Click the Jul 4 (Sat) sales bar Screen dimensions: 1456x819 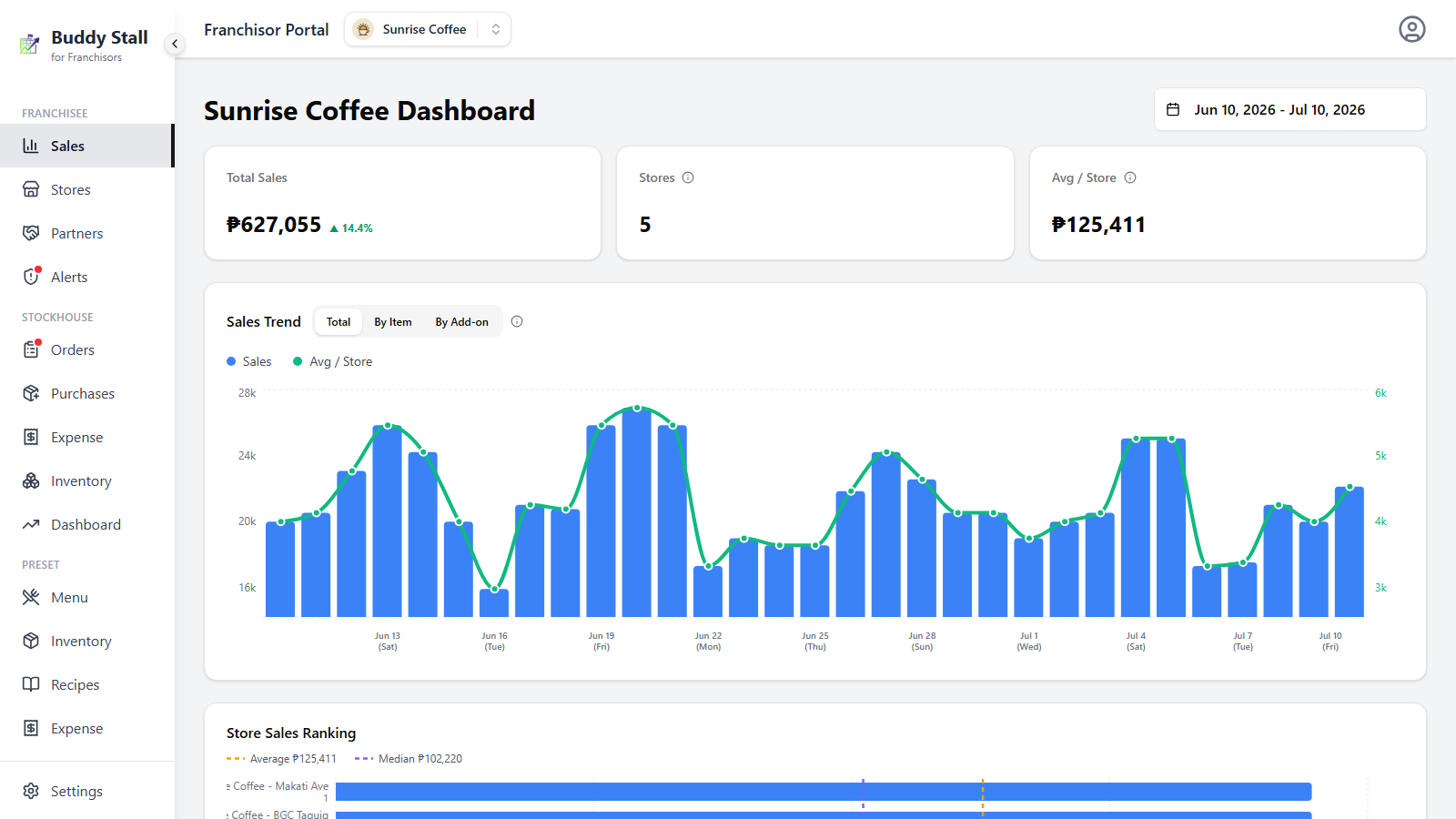click(x=1136, y=528)
